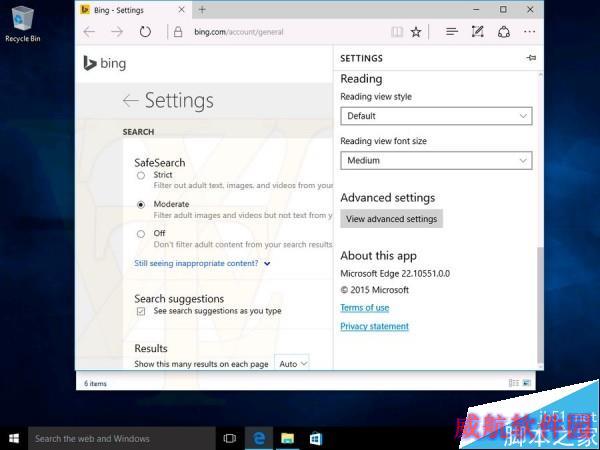Click Search the web and Windows box

pos(122,439)
